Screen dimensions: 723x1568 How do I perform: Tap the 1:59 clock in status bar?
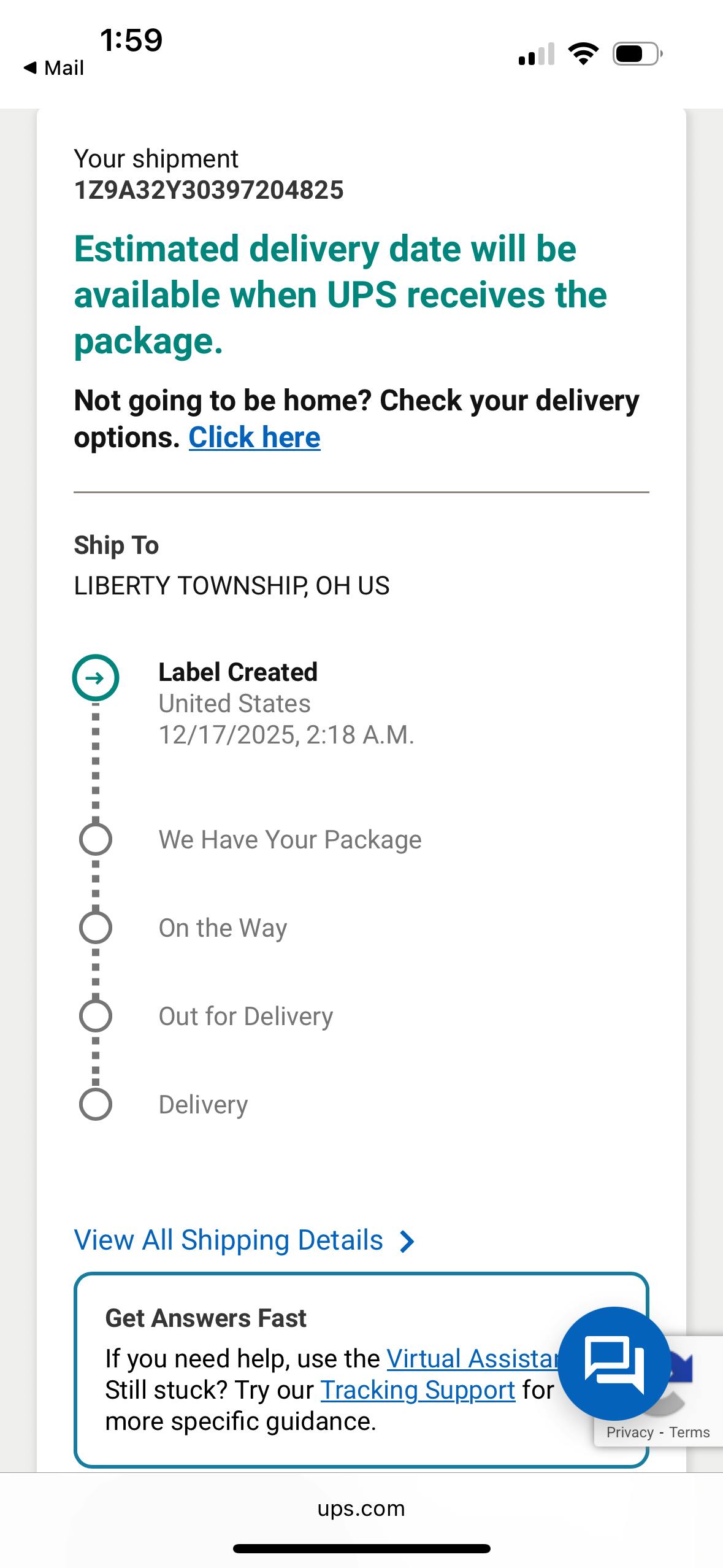(x=131, y=40)
